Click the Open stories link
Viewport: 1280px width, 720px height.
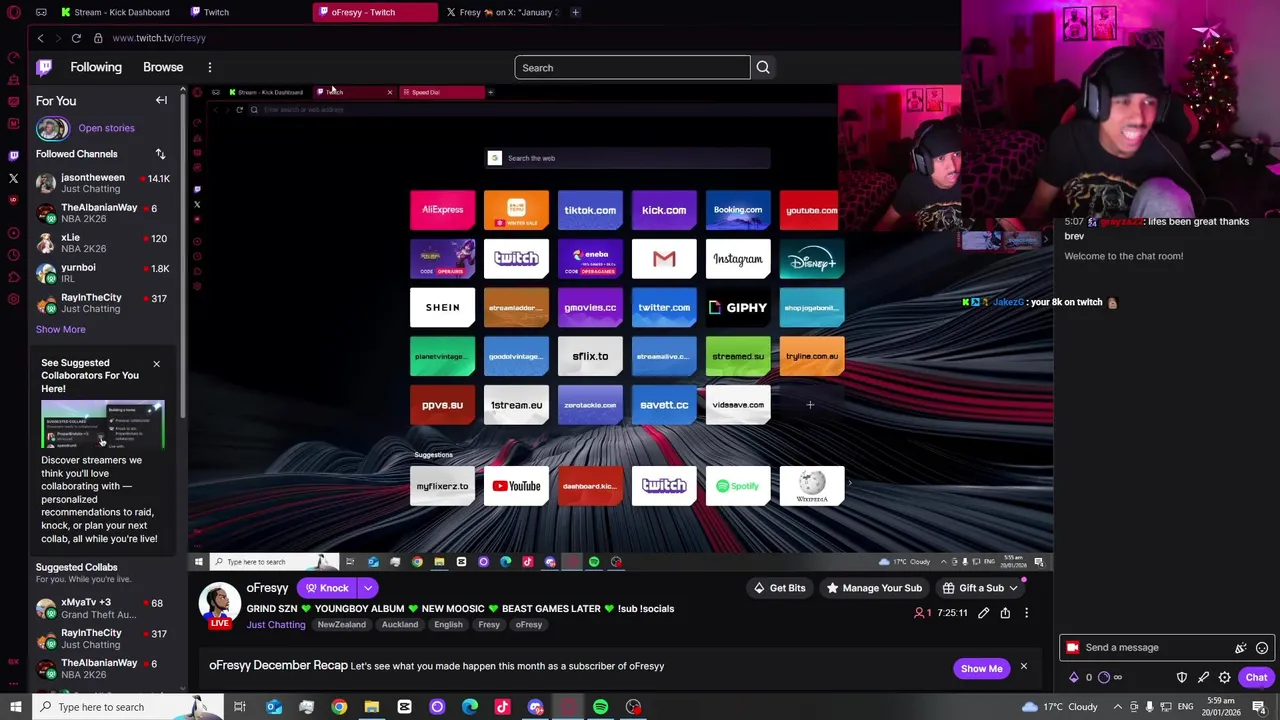pos(106,128)
